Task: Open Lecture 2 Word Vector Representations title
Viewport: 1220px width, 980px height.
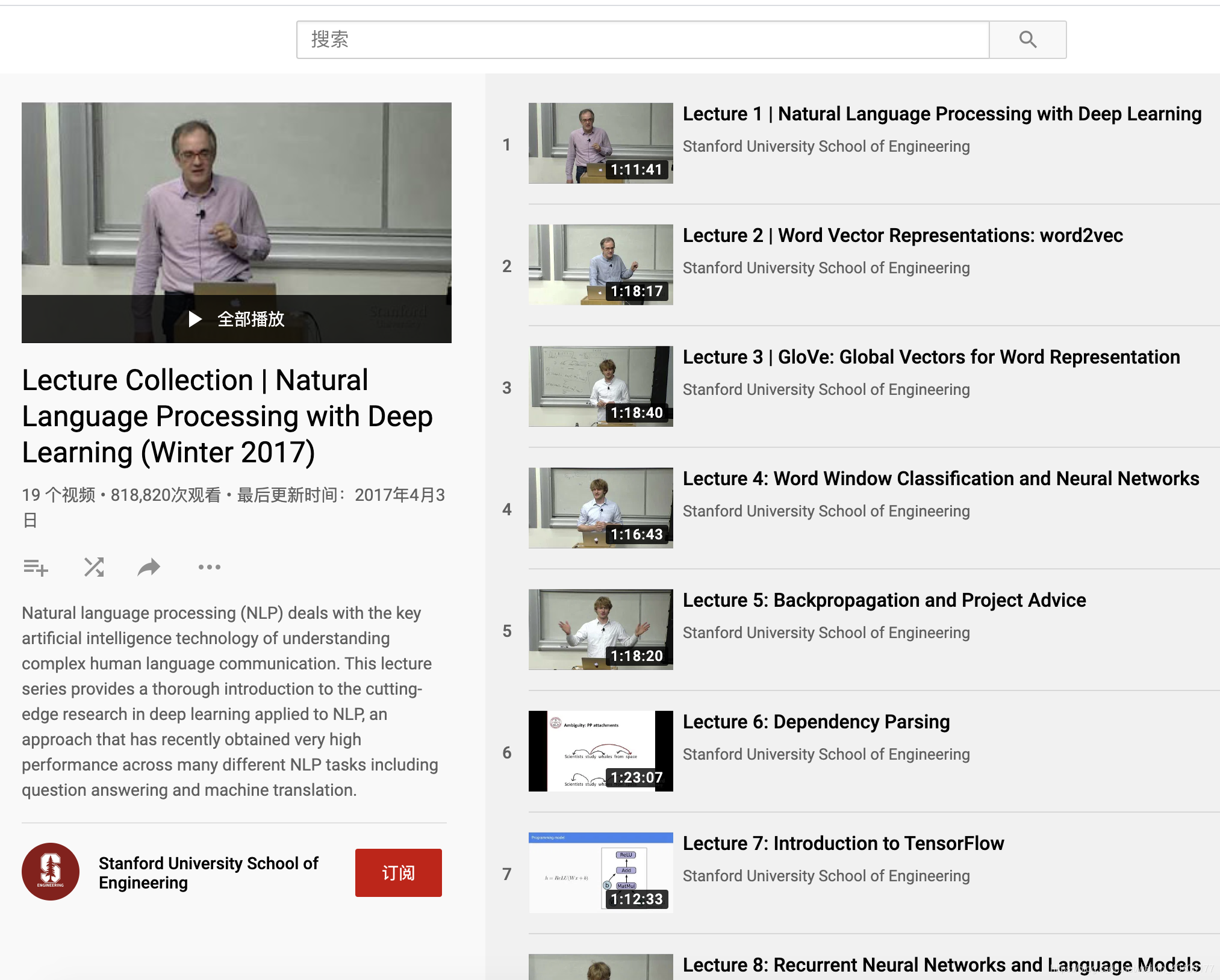Action: point(903,235)
